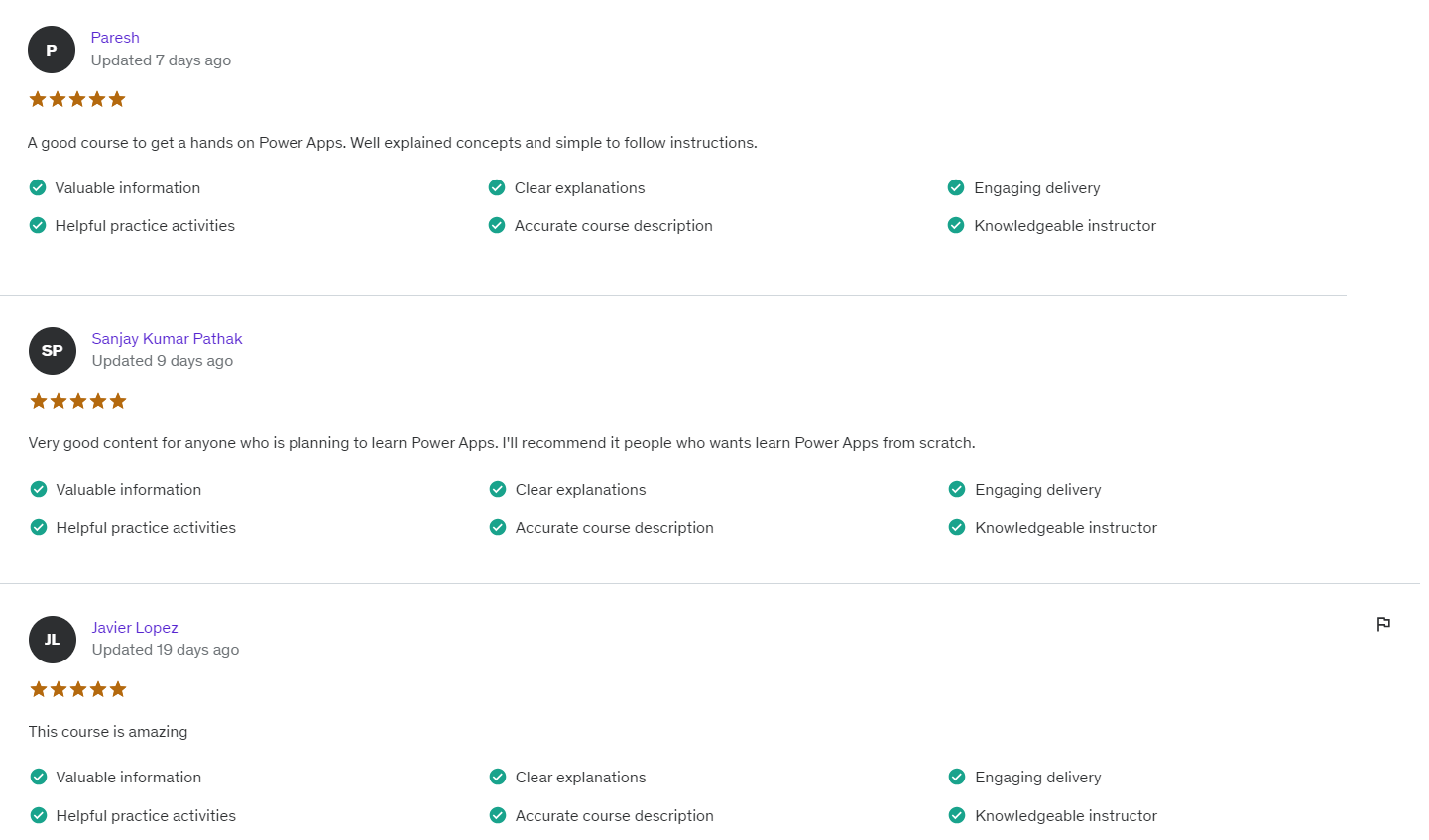The image size is (1429, 840).
Task: Open the Javier Lopez profile link
Action: point(135,628)
